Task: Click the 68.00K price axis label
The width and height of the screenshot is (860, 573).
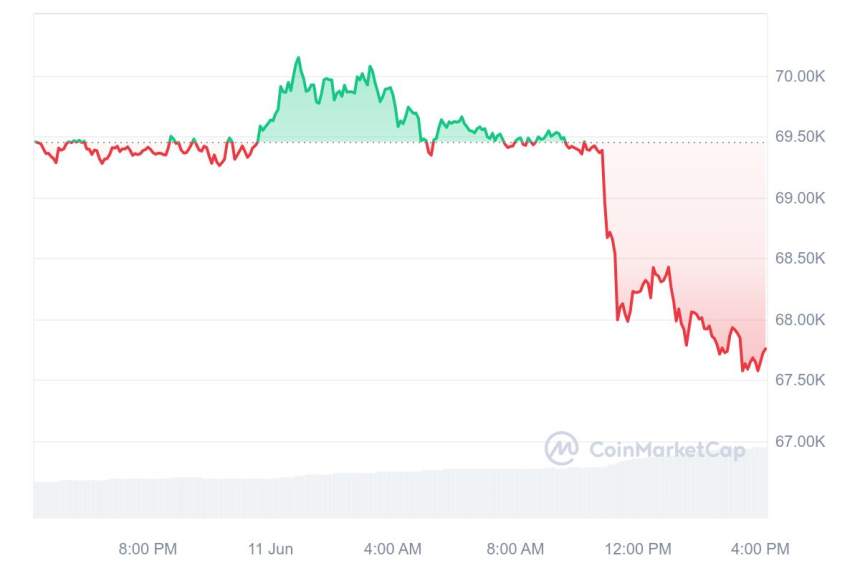Action: click(798, 320)
